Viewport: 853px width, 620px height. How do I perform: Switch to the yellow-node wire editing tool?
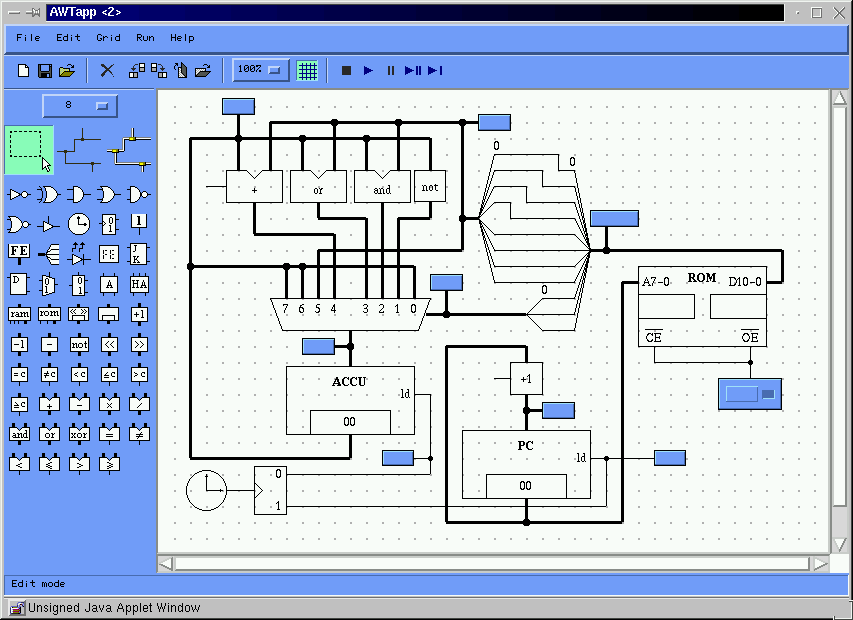pyautogui.click(x=130, y=148)
